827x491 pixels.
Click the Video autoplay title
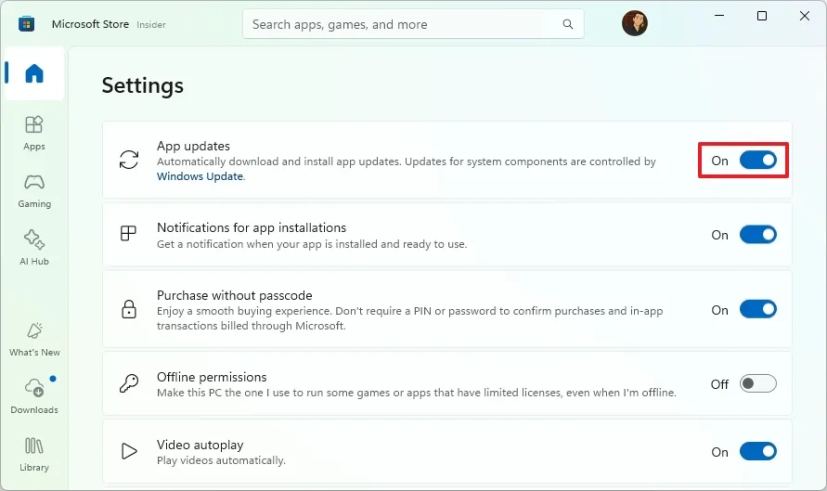tap(200, 445)
